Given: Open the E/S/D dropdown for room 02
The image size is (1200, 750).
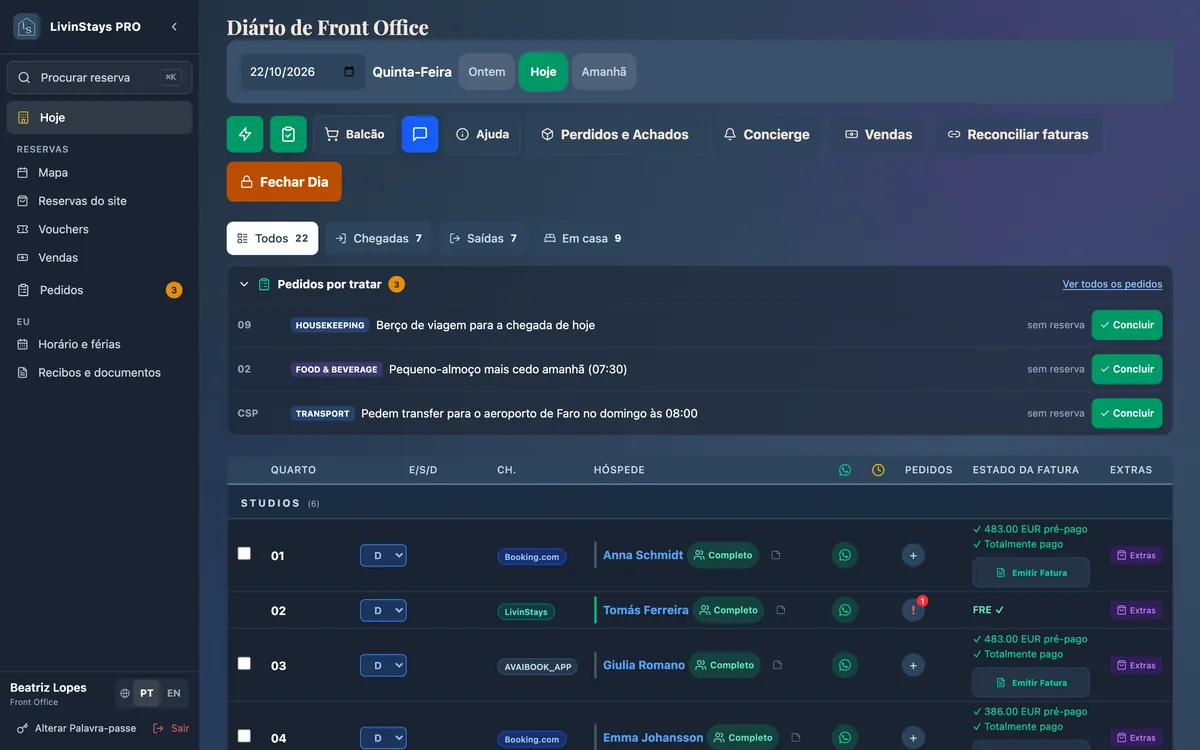Looking at the screenshot, I should tap(383, 610).
